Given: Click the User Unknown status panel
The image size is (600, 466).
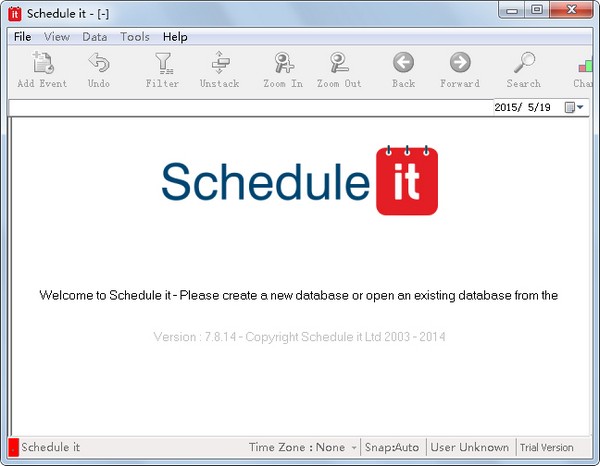Looking at the screenshot, I should click(x=470, y=448).
